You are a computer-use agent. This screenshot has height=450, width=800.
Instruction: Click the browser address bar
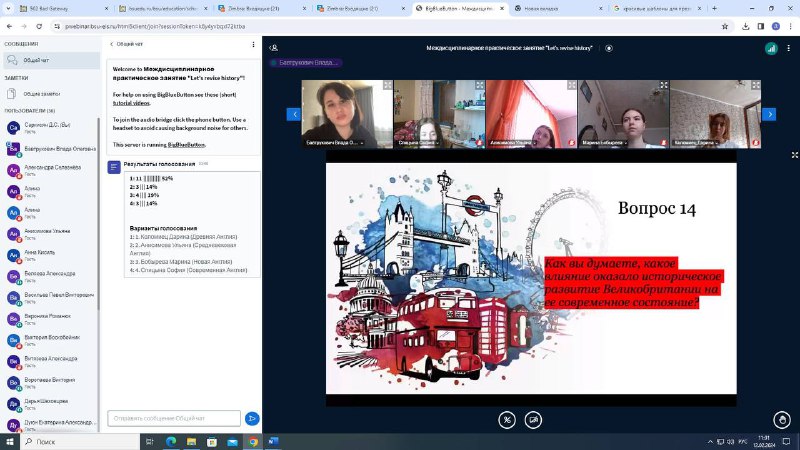click(x=388, y=26)
